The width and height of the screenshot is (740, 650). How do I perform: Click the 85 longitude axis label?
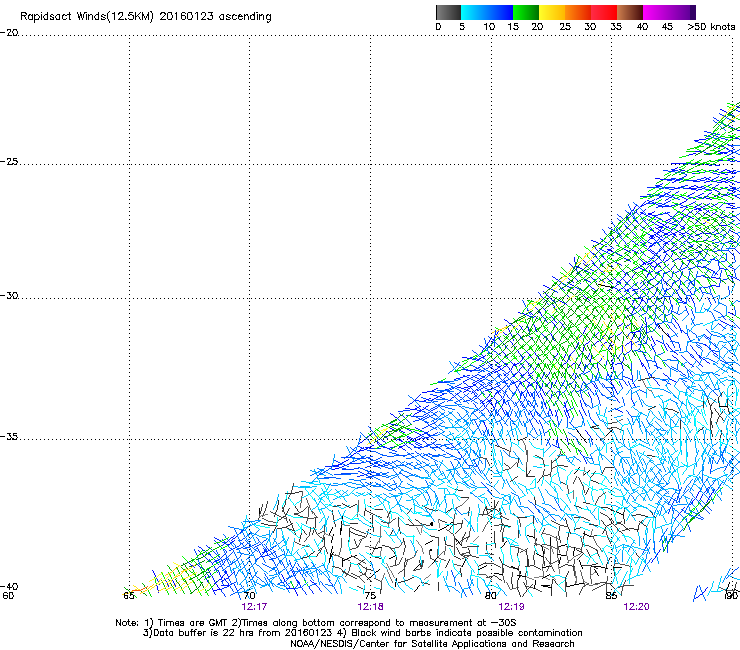tap(611, 596)
